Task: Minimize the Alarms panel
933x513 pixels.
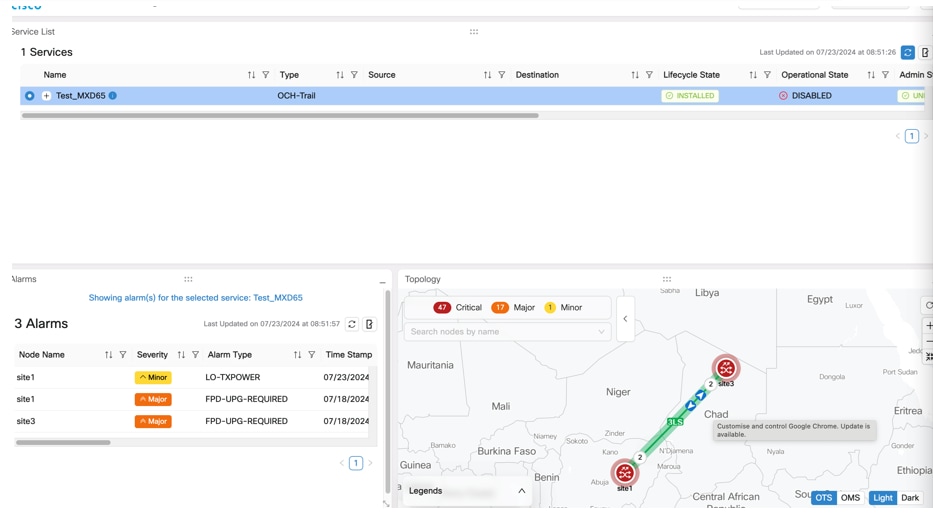Action: coord(383,283)
